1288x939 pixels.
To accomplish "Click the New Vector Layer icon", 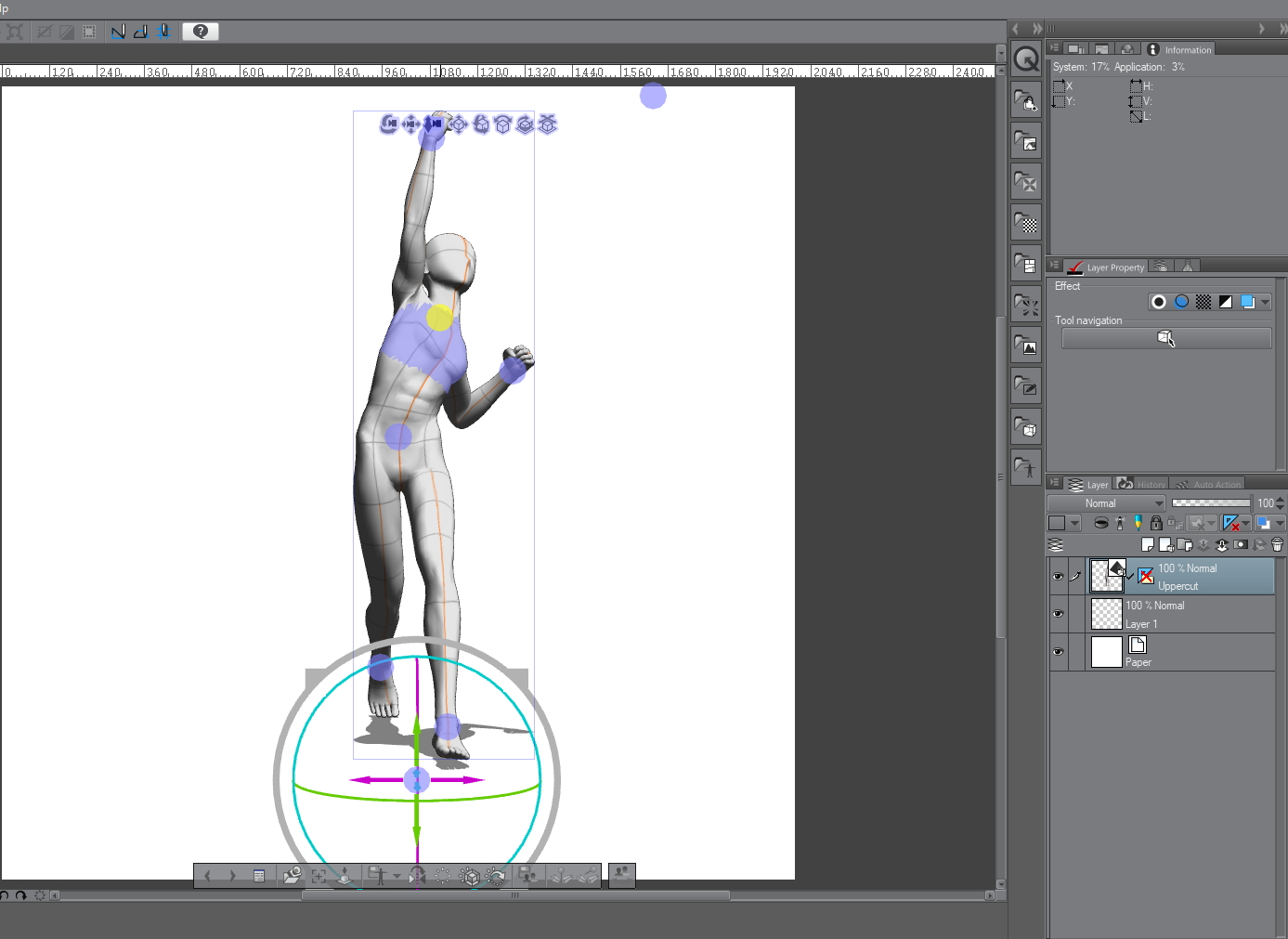I will [x=1165, y=545].
